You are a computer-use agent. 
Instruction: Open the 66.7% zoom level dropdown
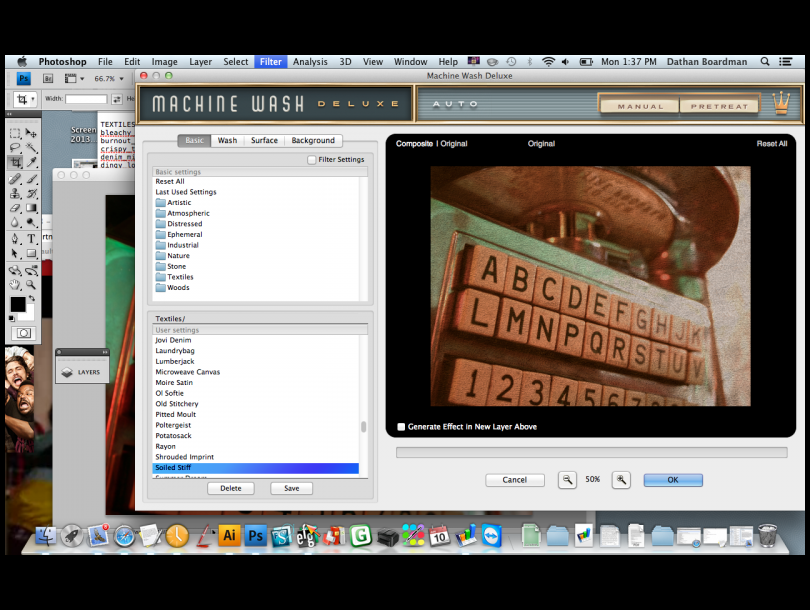point(108,78)
